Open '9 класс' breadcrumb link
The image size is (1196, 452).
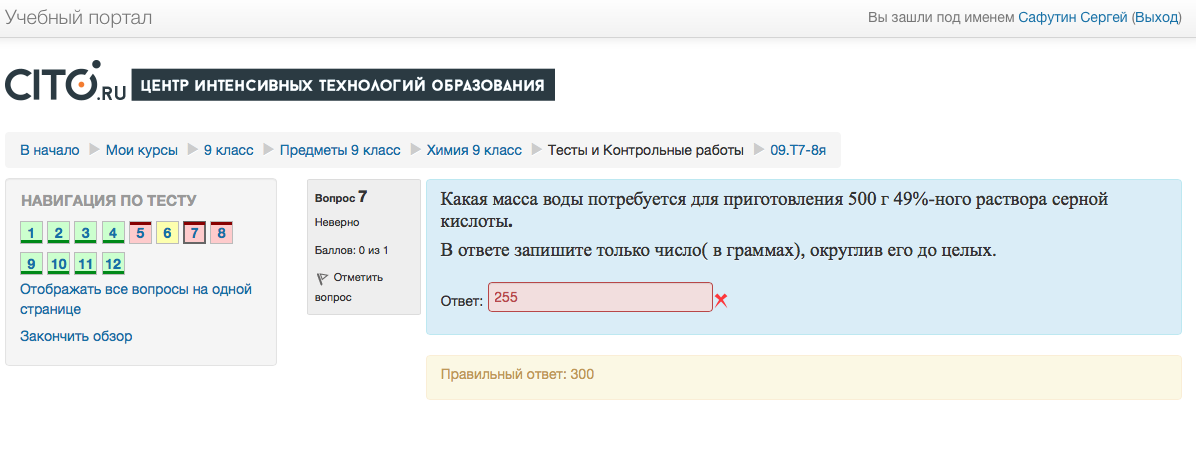pos(228,150)
